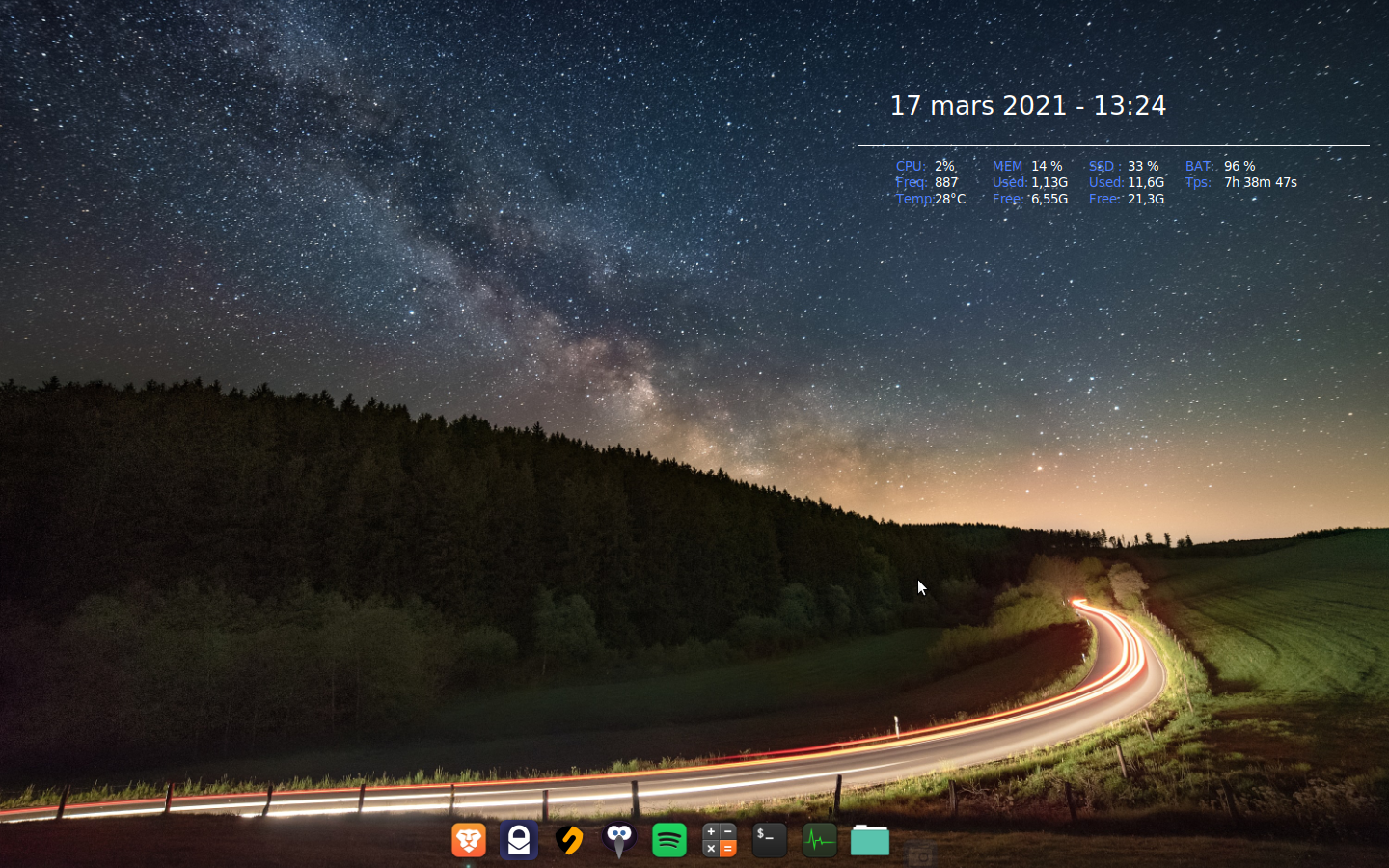Open ProtonMail Bridge from the dock
The image size is (1389, 868).
pyautogui.click(x=519, y=840)
